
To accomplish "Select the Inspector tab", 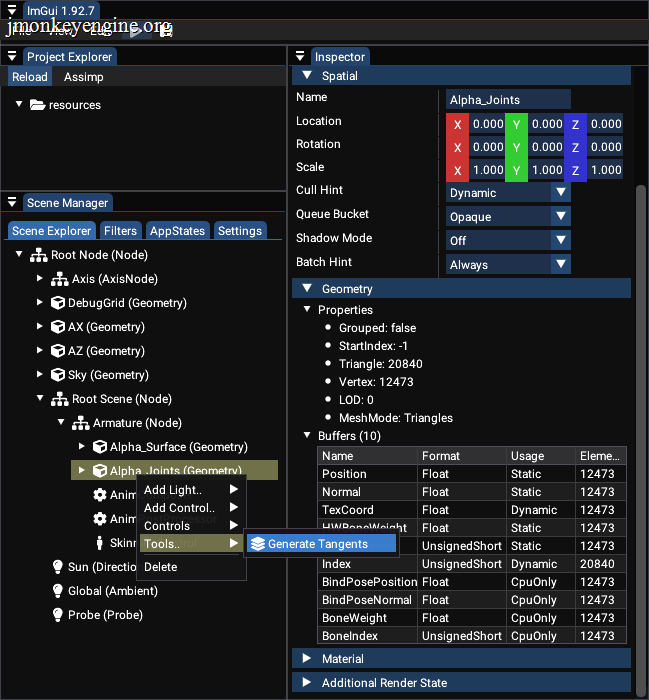I will tap(340, 57).
